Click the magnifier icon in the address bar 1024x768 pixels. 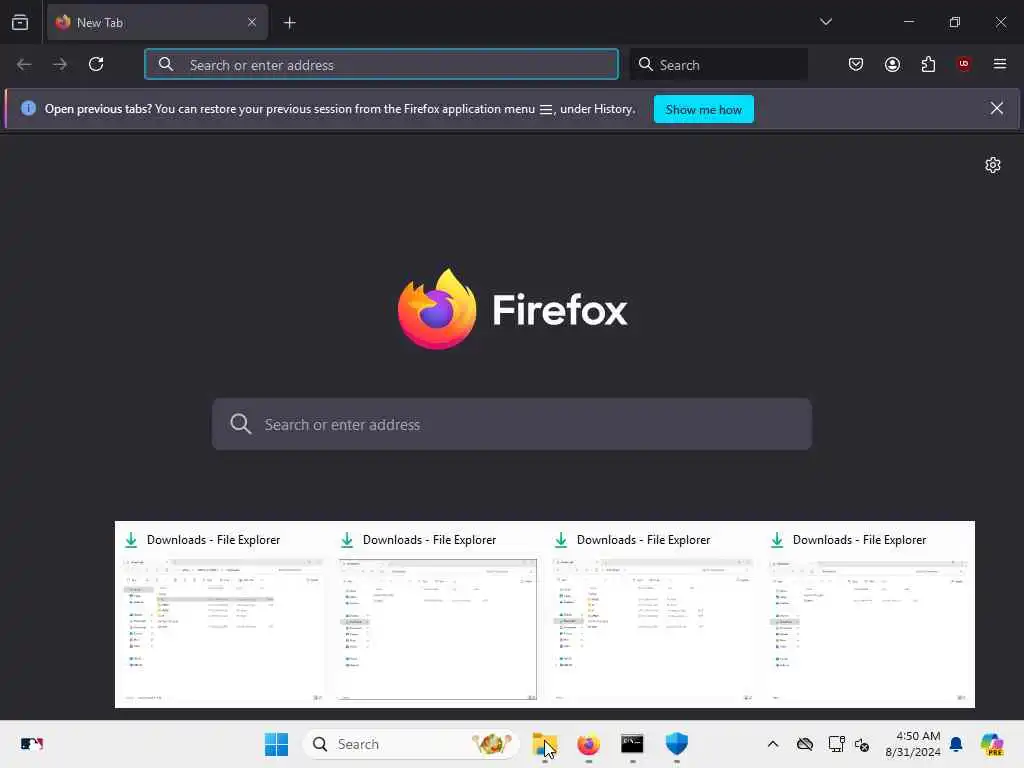(x=166, y=64)
